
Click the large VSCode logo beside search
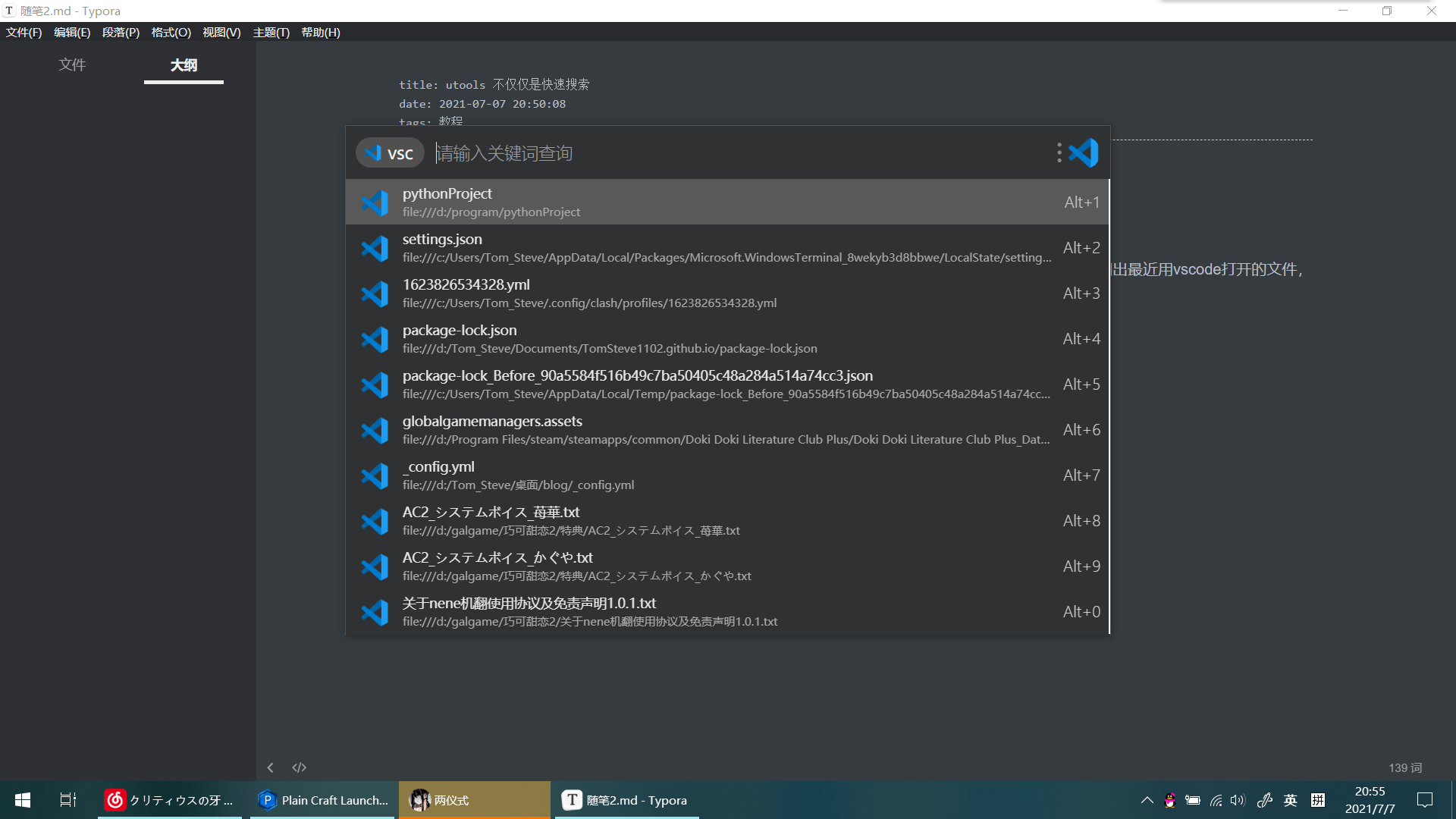pos(1084,153)
